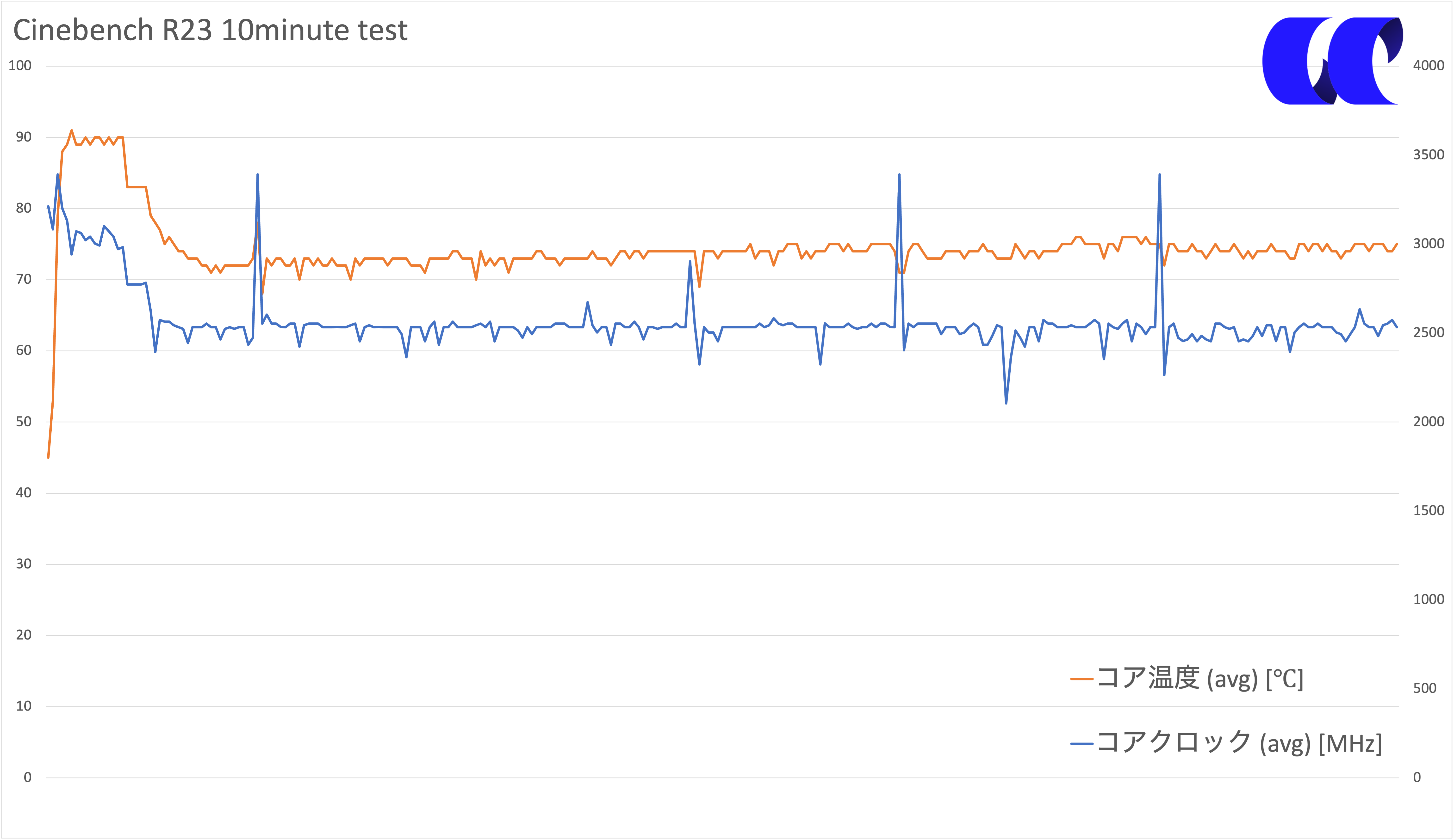The width and height of the screenshot is (1454, 840).
Task: Click the blue logo in top-right corner
Action: [1332, 61]
